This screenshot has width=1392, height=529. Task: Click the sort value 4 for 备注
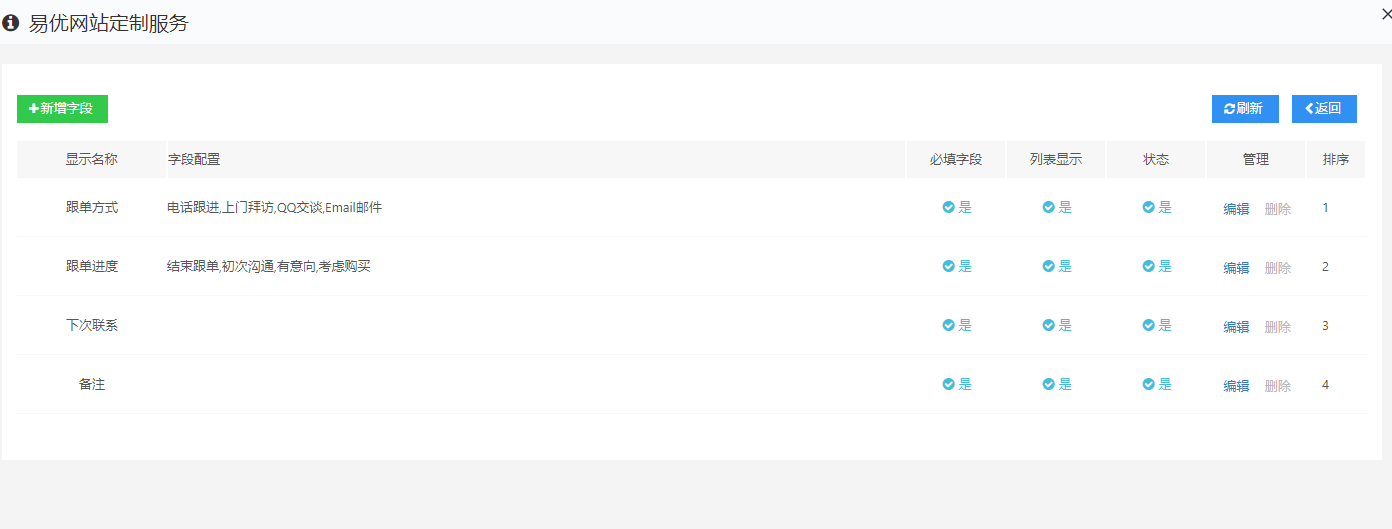pyautogui.click(x=1325, y=385)
